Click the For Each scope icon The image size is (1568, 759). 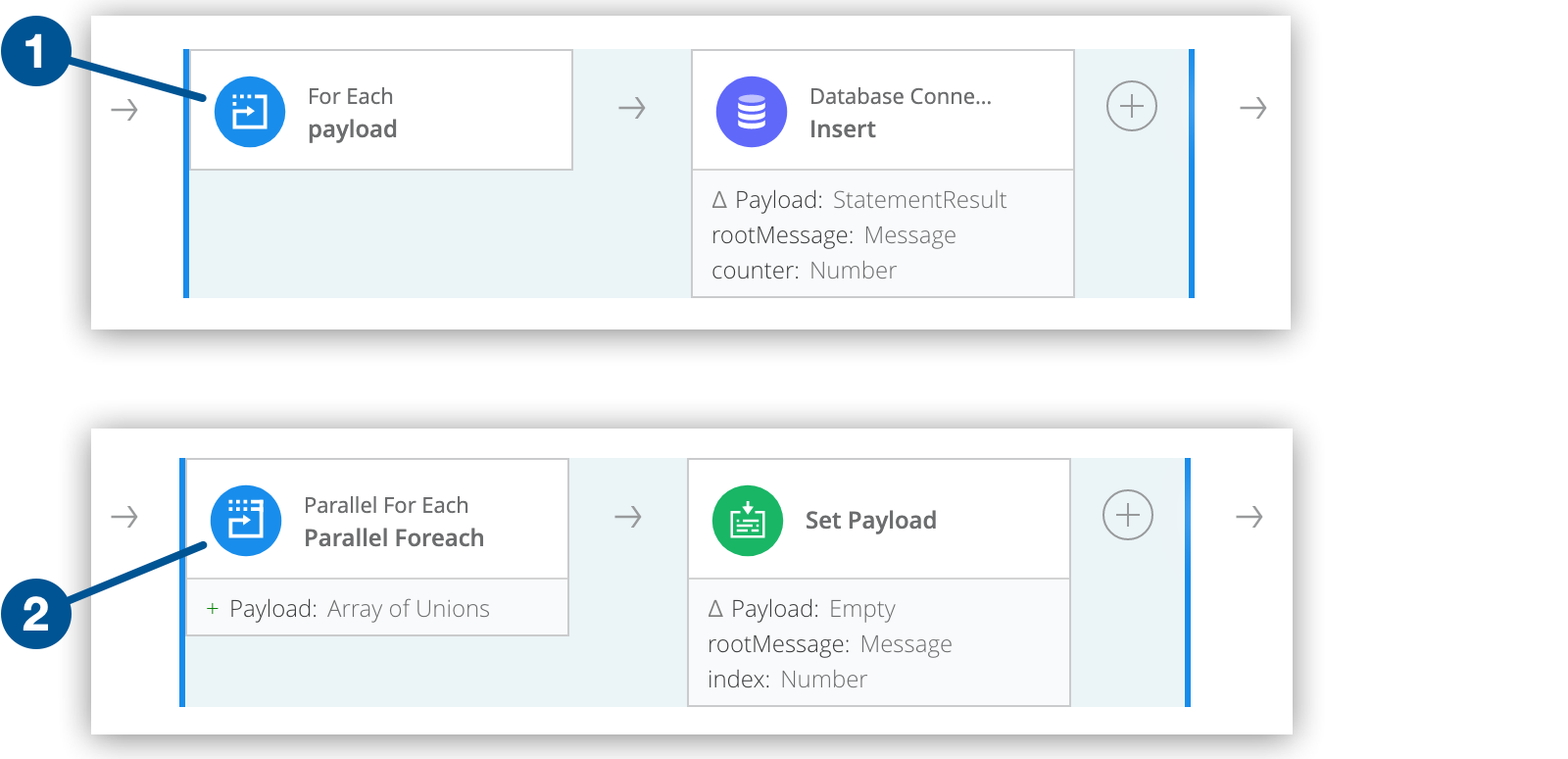click(x=249, y=112)
